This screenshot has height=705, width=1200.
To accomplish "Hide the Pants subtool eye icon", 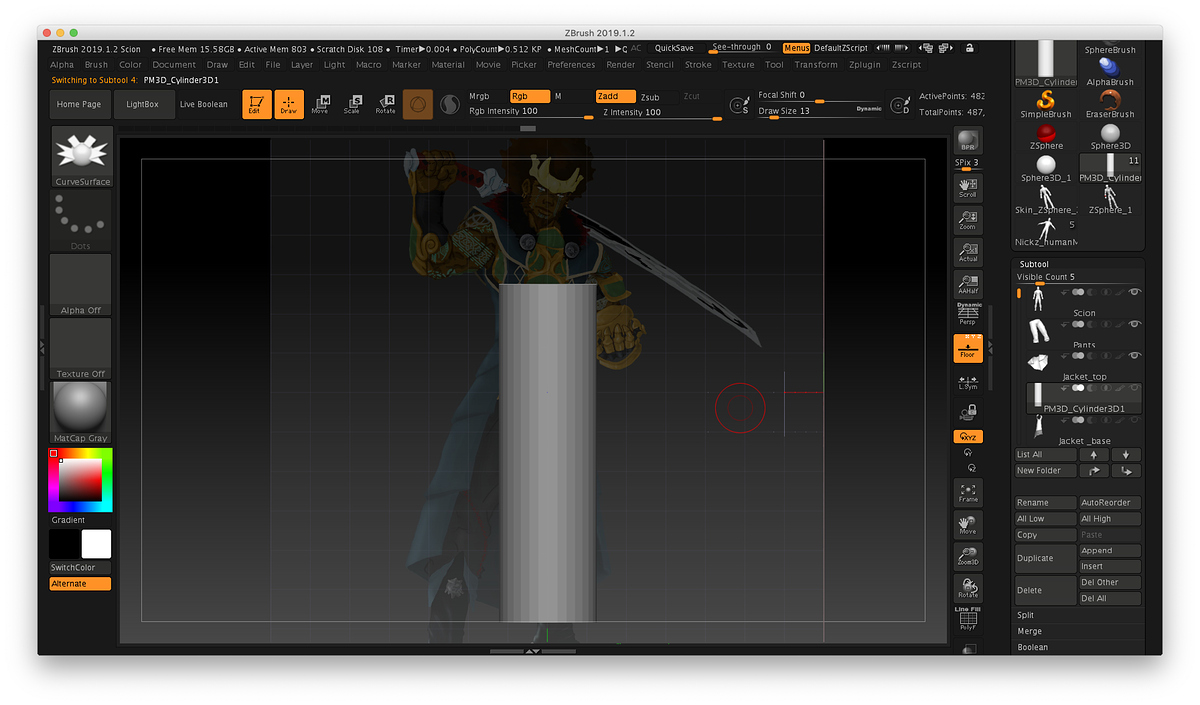I will pyautogui.click(x=1134, y=324).
